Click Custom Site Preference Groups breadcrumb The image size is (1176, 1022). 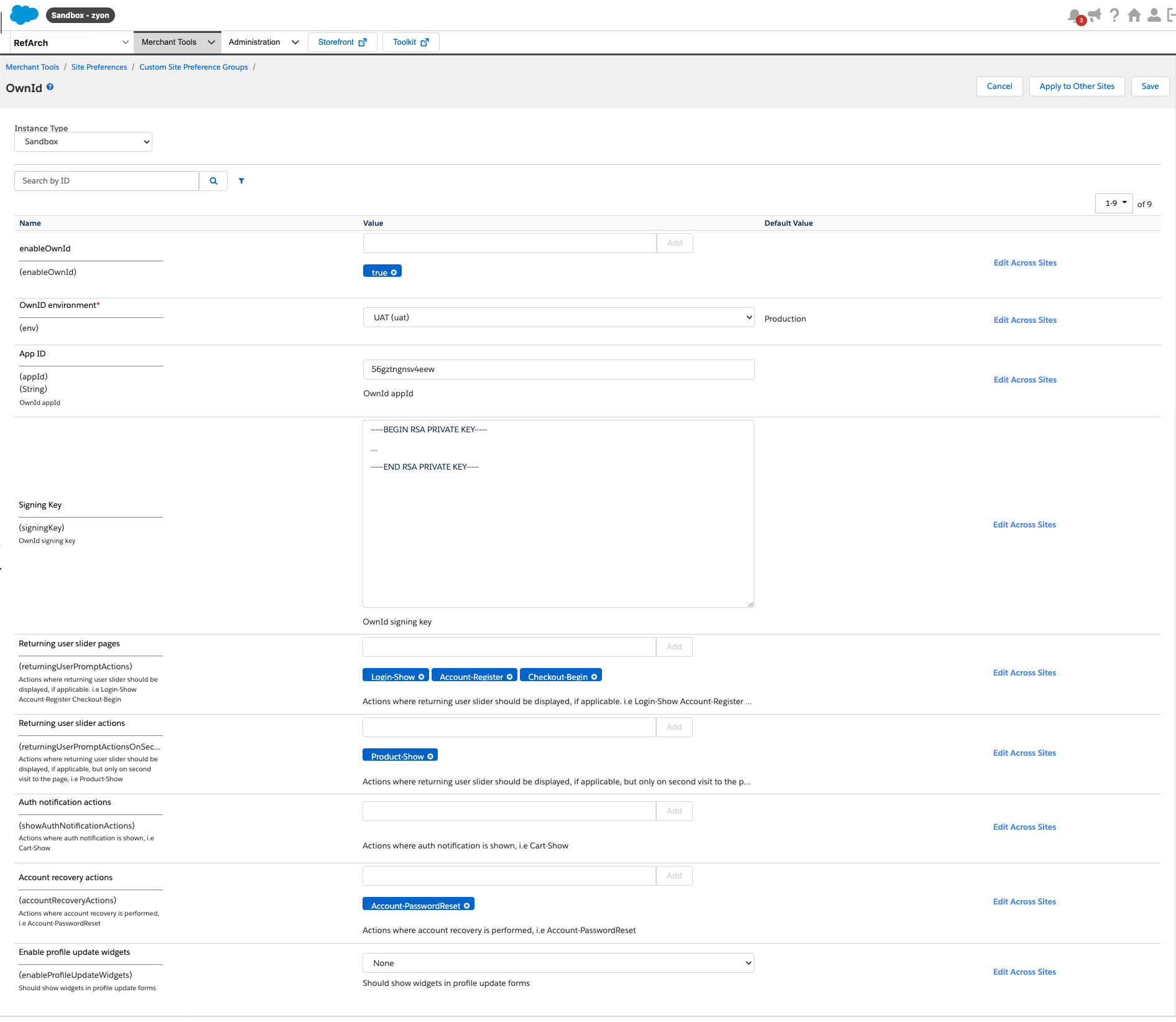coord(193,67)
